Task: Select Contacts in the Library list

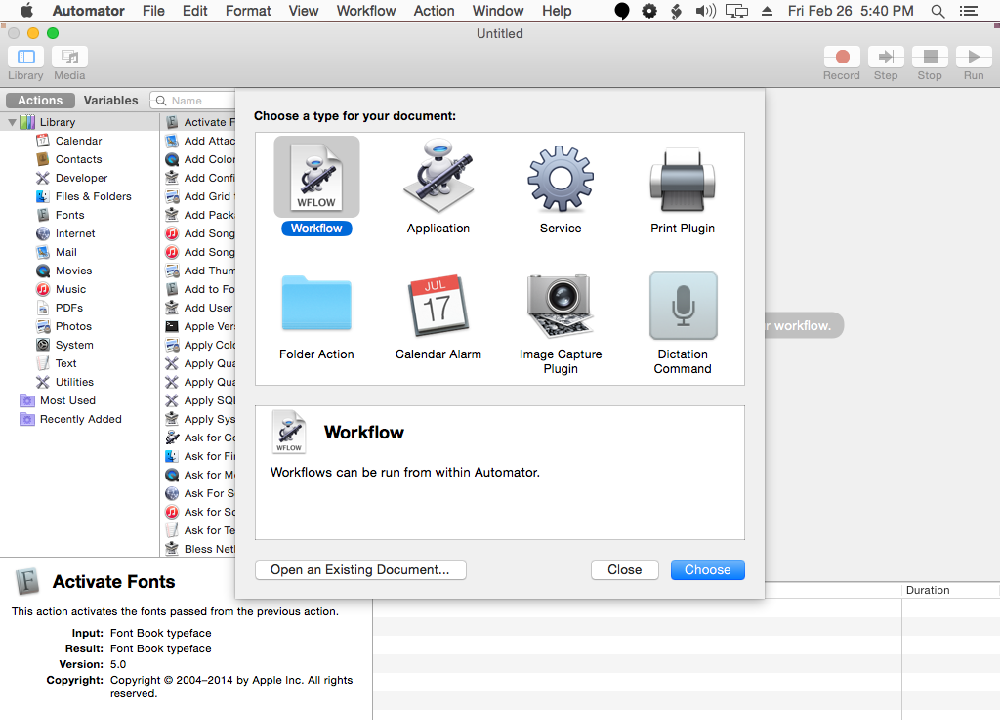Action: click(78, 159)
